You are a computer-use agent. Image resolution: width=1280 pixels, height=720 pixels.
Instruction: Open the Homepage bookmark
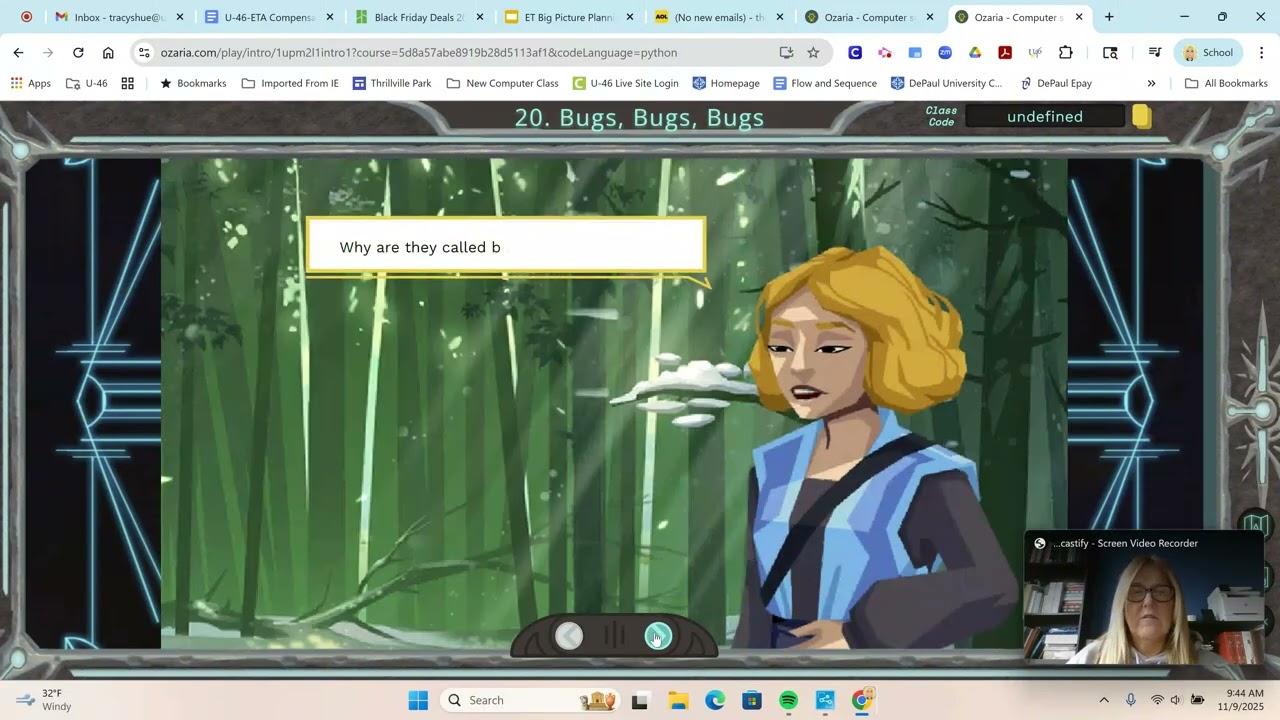pyautogui.click(x=726, y=83)
